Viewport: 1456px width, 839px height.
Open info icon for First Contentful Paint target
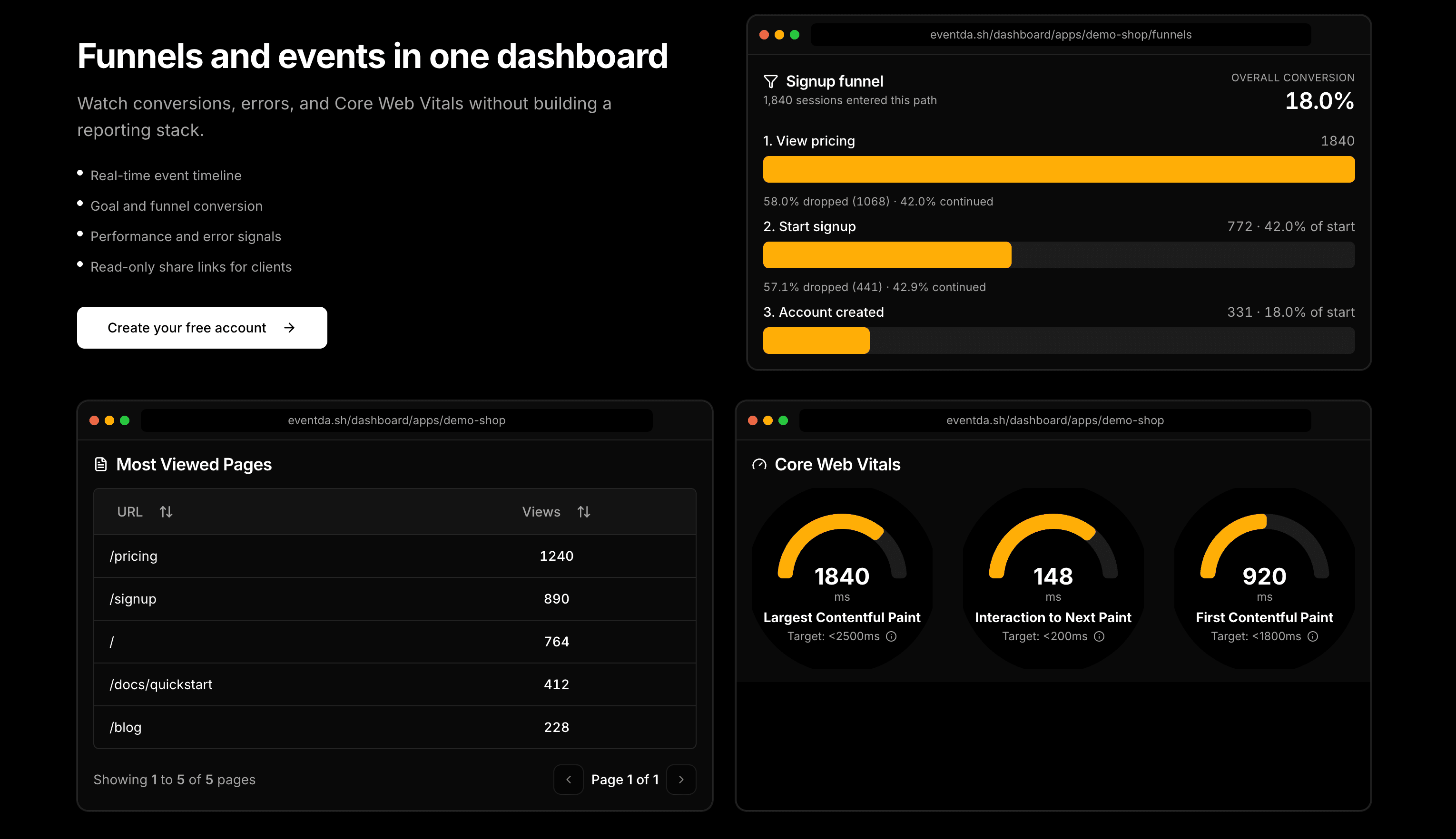(1313, 636)
